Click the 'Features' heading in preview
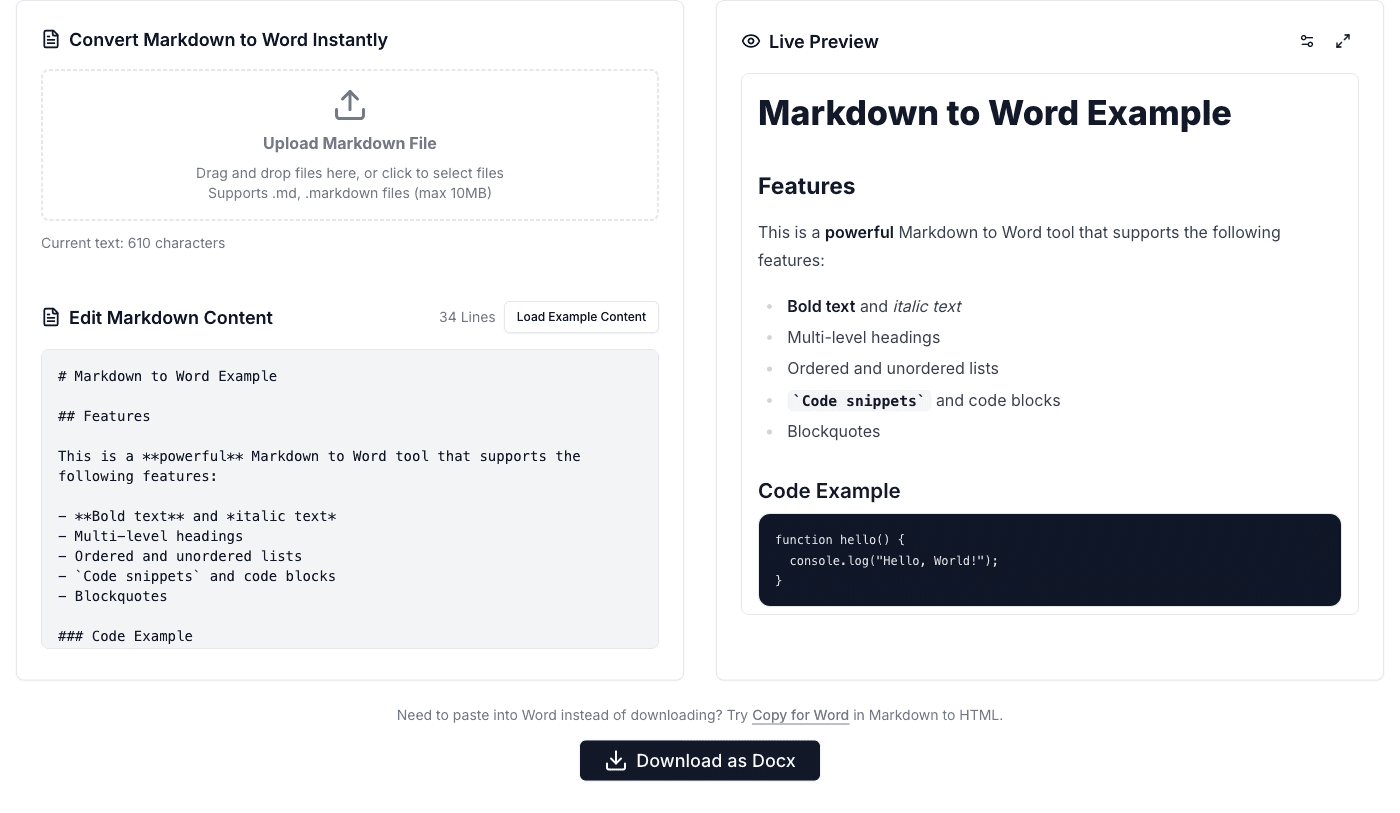 (x=806, y=186)
